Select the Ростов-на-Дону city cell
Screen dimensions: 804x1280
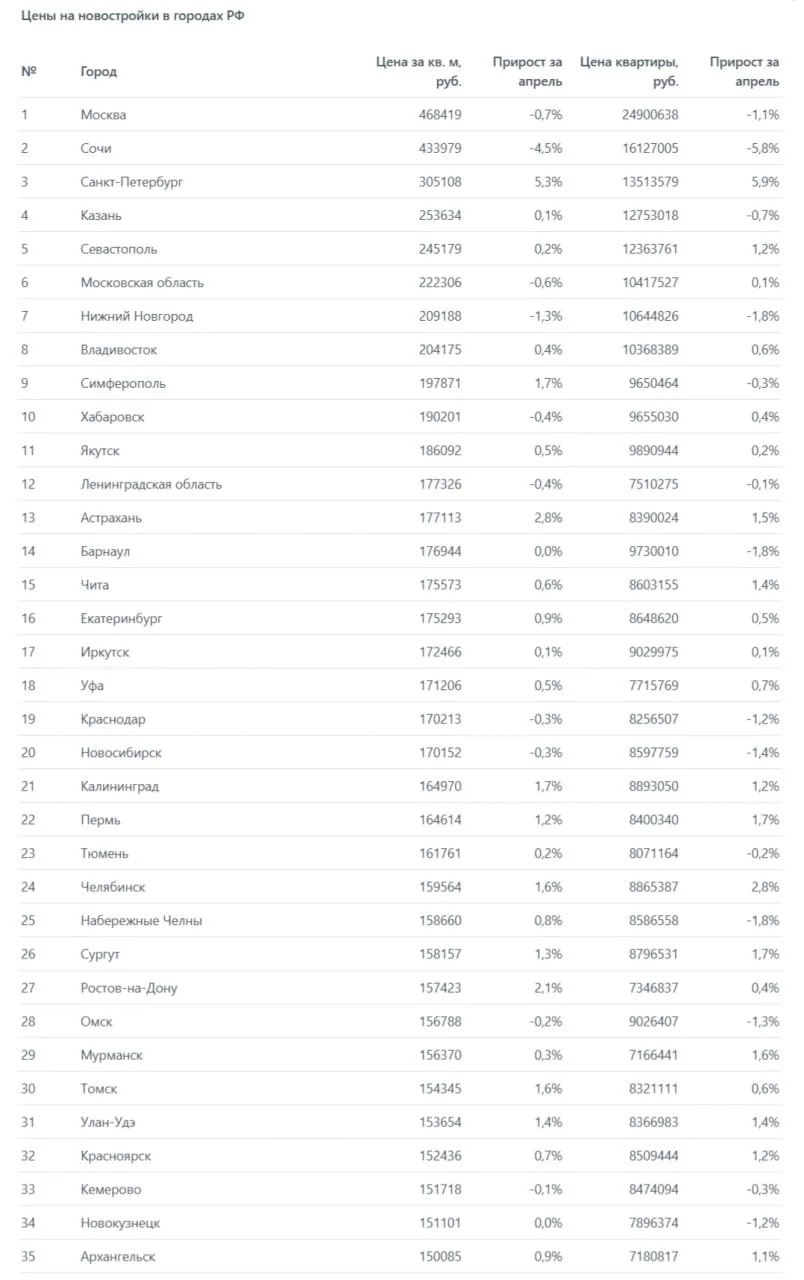[x=129, y=987]
